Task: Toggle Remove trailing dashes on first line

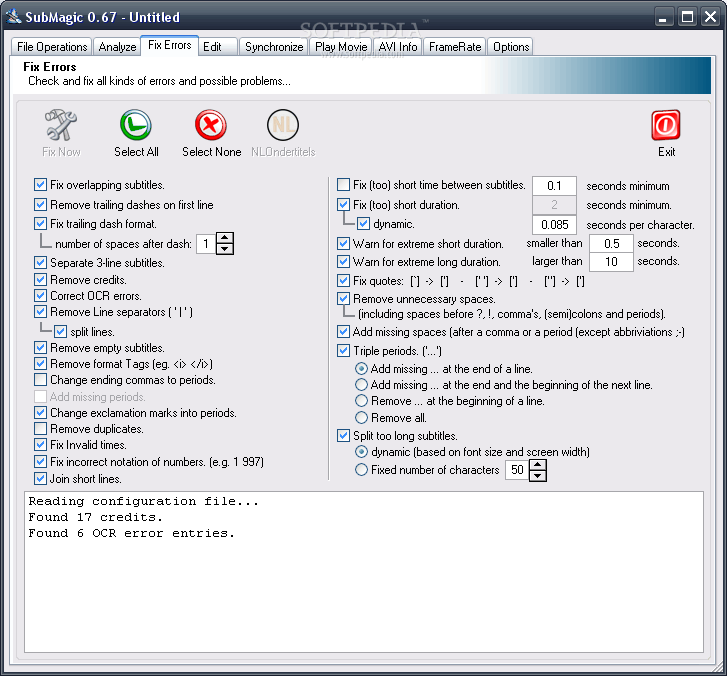Action: click(40, 204)
